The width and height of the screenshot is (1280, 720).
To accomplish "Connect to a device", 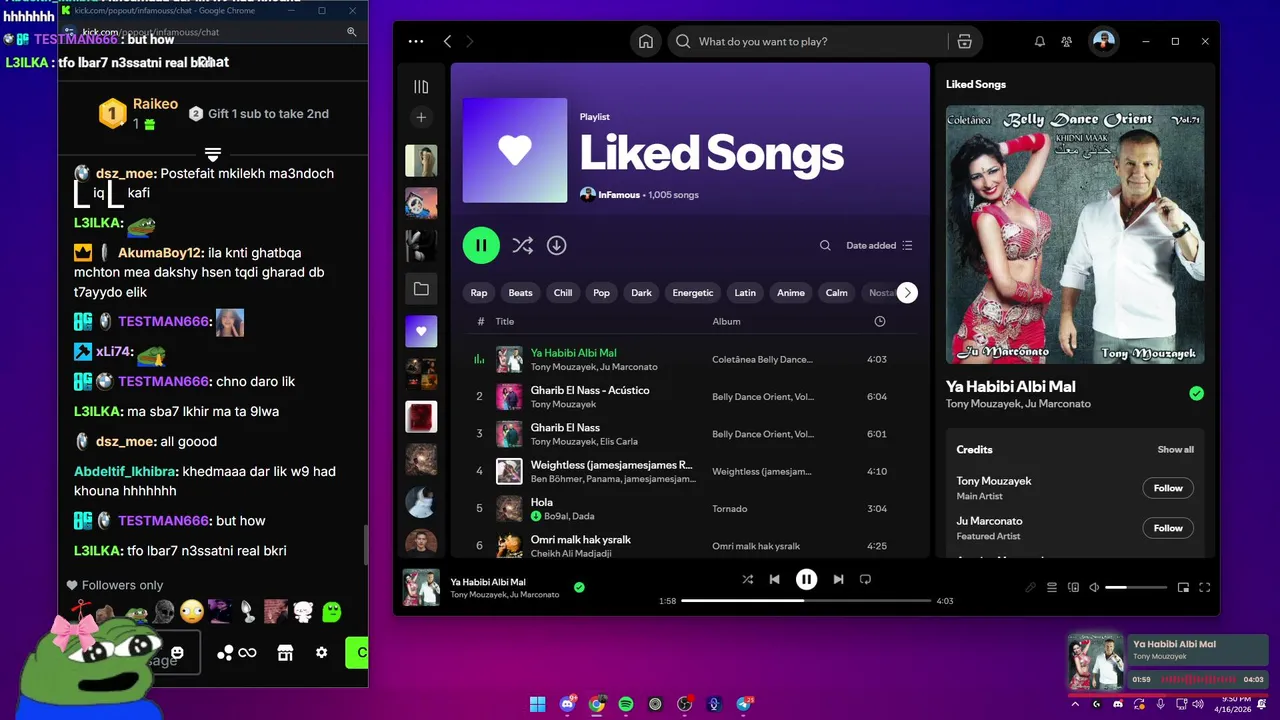I will 1074,588.
